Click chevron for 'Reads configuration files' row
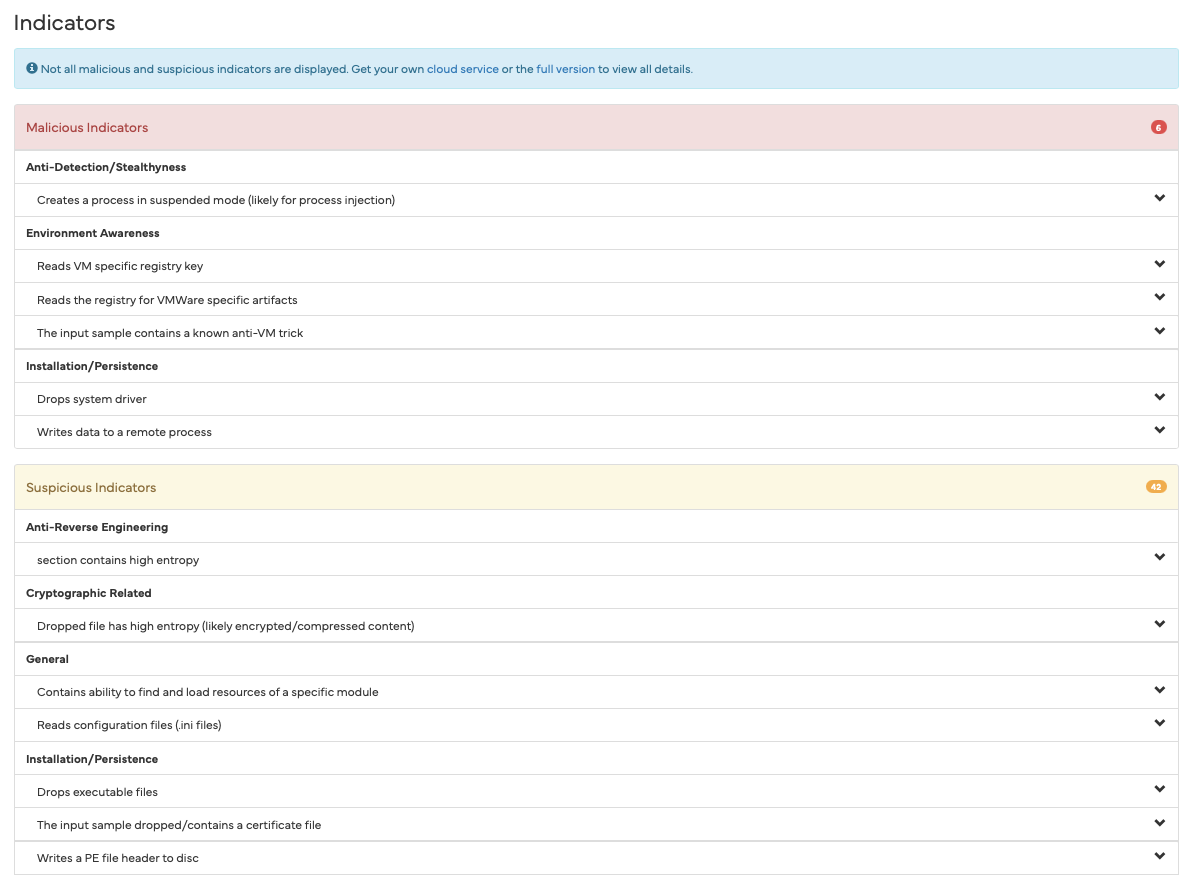The image size is (1191, 875). pyautogui.click(x=1159, y=723)
